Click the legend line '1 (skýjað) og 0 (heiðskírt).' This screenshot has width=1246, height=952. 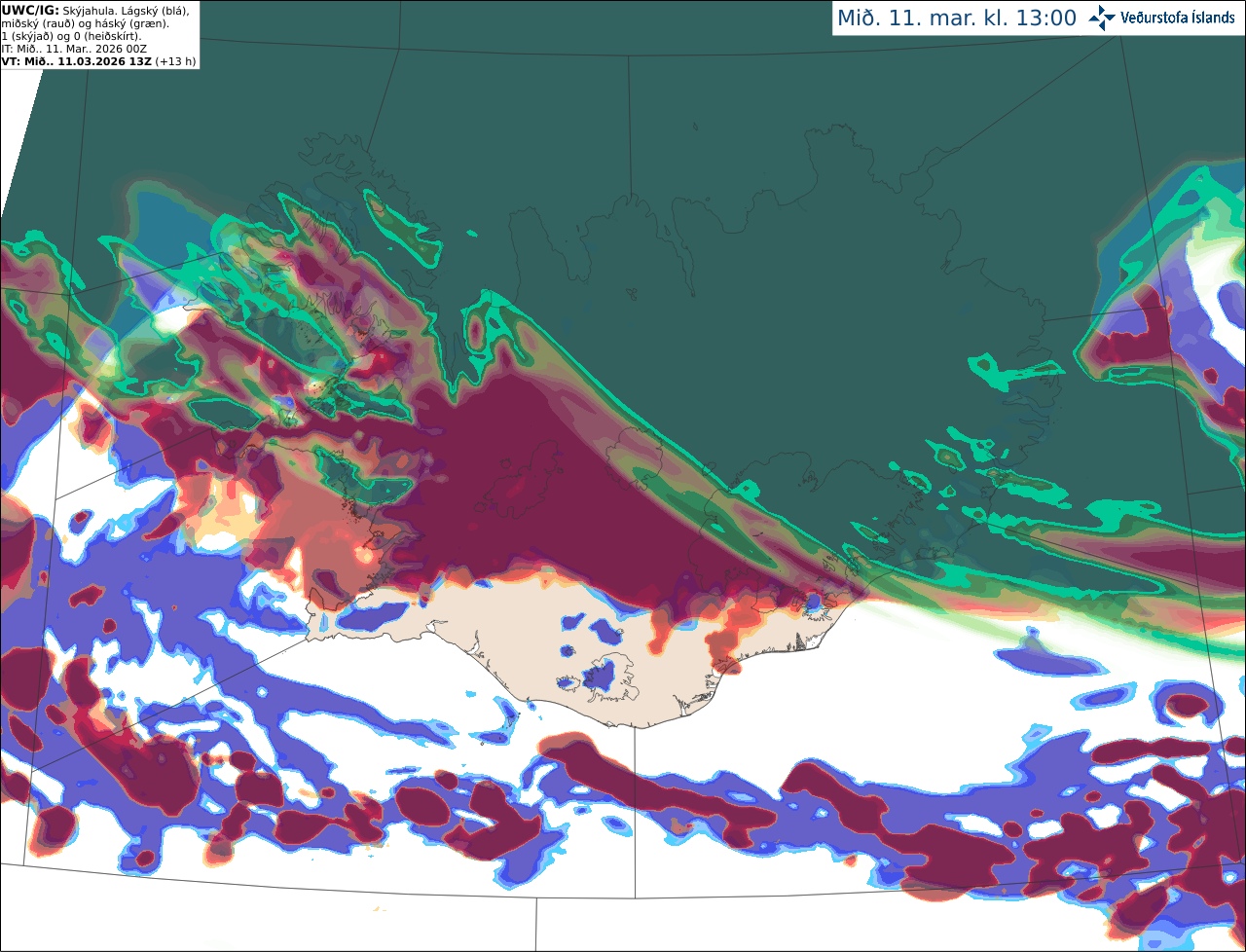pos(71,36)
